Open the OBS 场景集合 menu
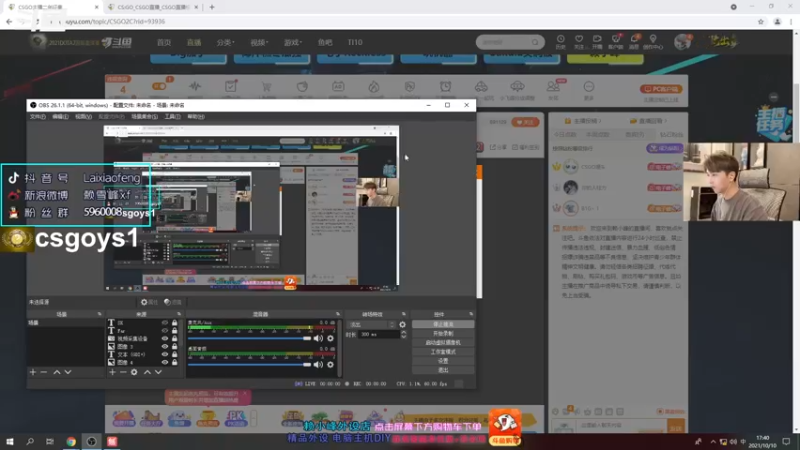 [144, 117]
